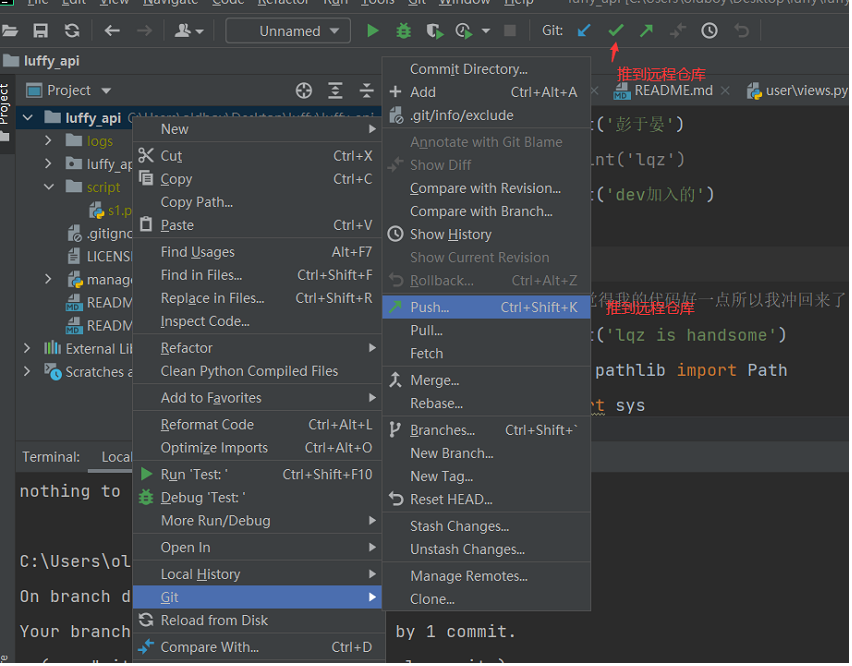Collapse the script folder in project tree

click(48, 187)
